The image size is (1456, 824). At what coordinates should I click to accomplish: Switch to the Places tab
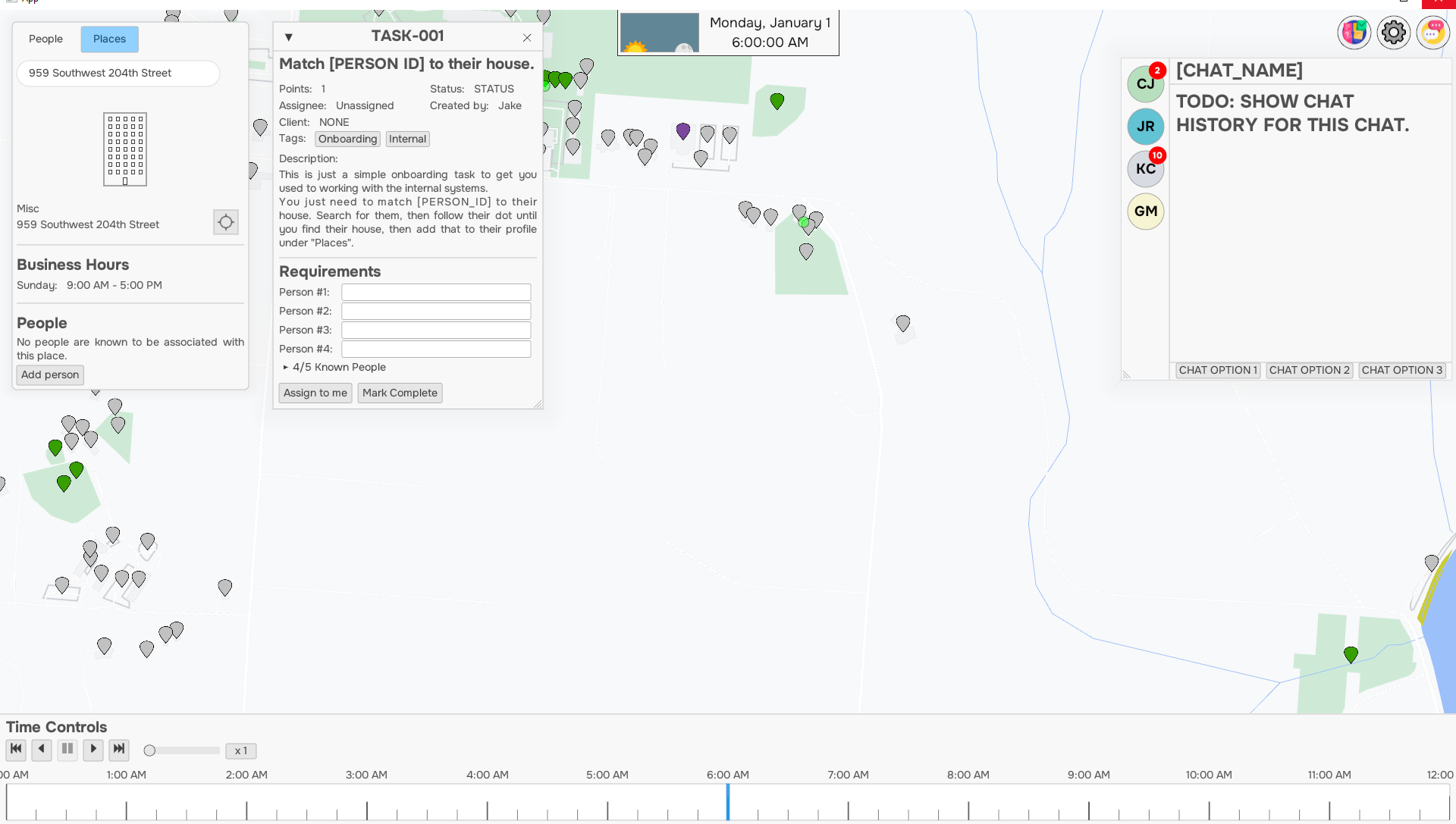(109, 39)
